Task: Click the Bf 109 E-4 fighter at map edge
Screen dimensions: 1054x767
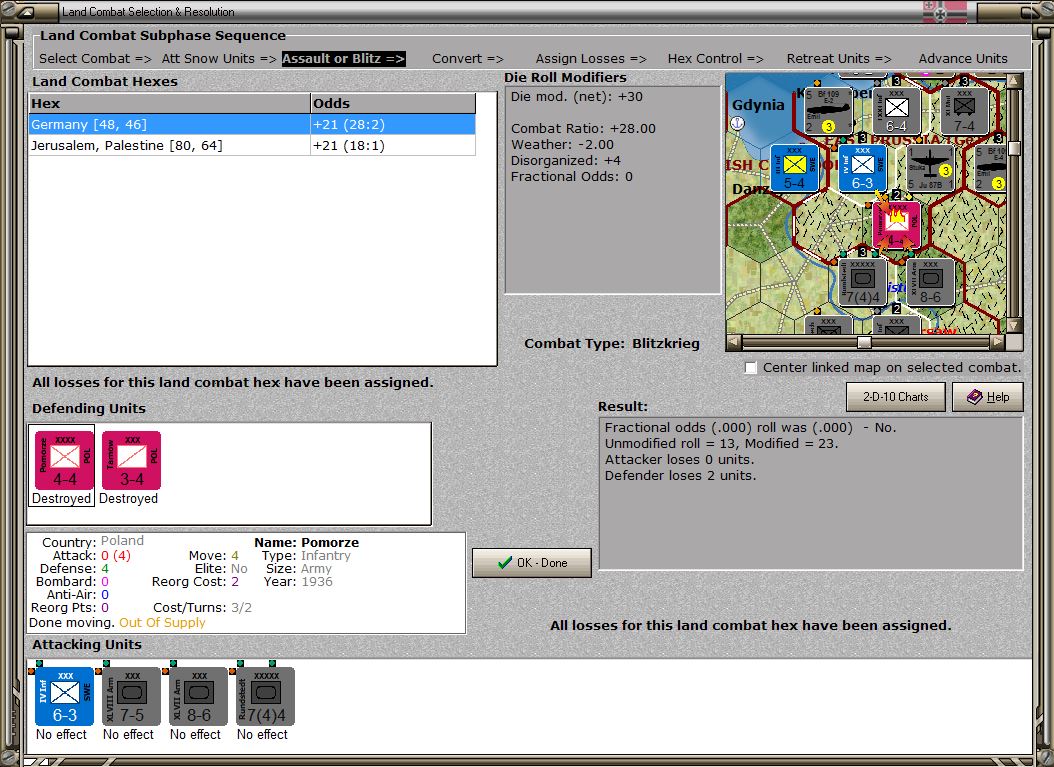Action: click(x=991, y=168)
